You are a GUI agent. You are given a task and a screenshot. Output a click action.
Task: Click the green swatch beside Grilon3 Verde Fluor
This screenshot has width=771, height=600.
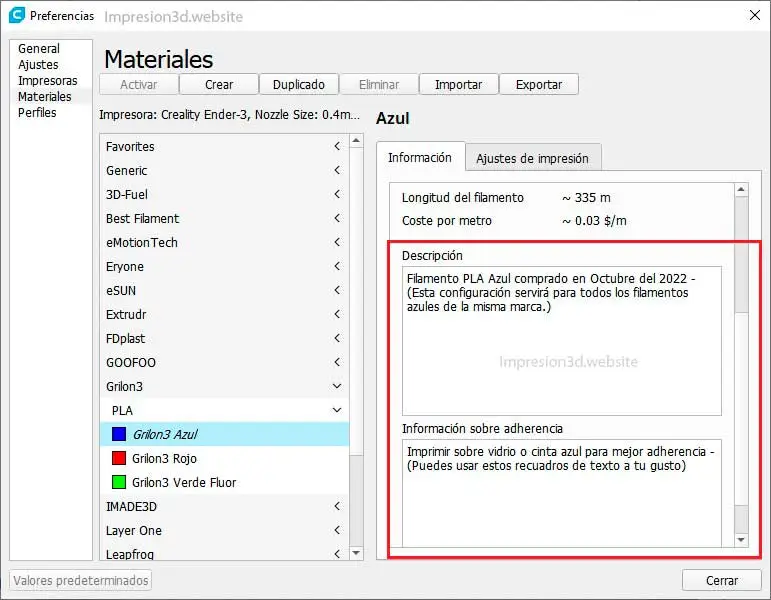click(x=119, y=482)
